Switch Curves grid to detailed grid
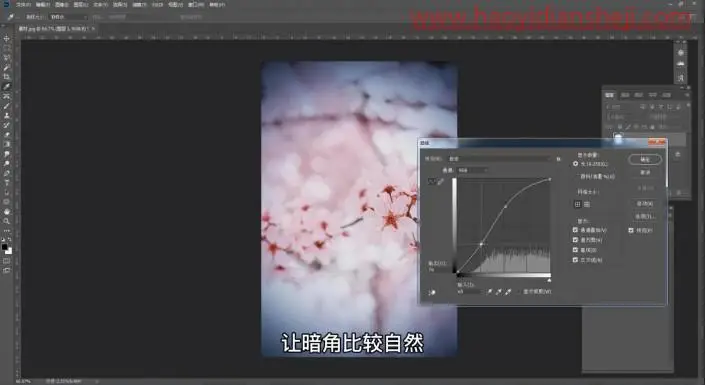The image size is (705, 385). pos(587,204)
